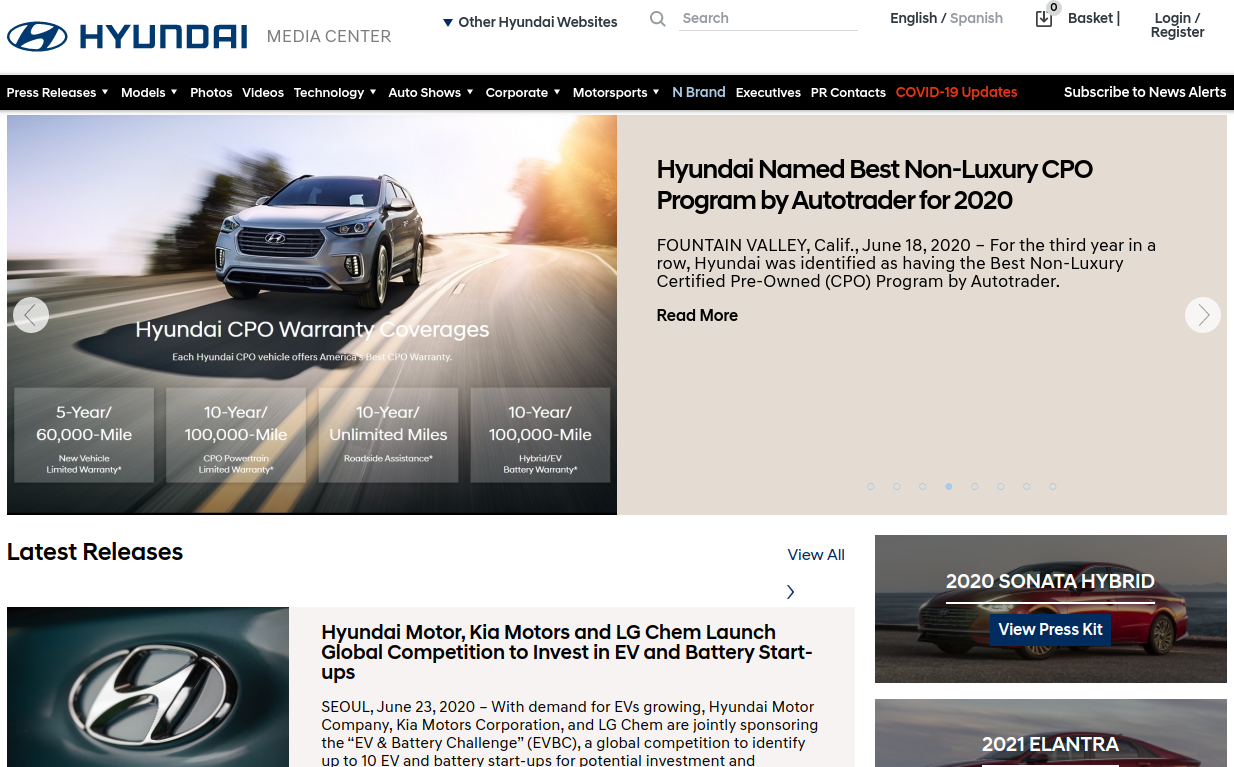Screen dimensions: 1234x767
Task: Go to PR Contacts
Action: 848,93
